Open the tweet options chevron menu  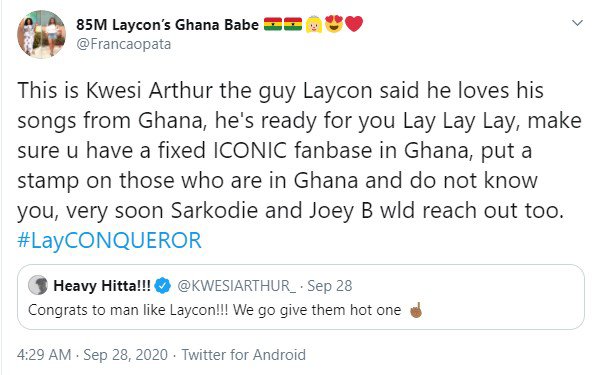577,23
